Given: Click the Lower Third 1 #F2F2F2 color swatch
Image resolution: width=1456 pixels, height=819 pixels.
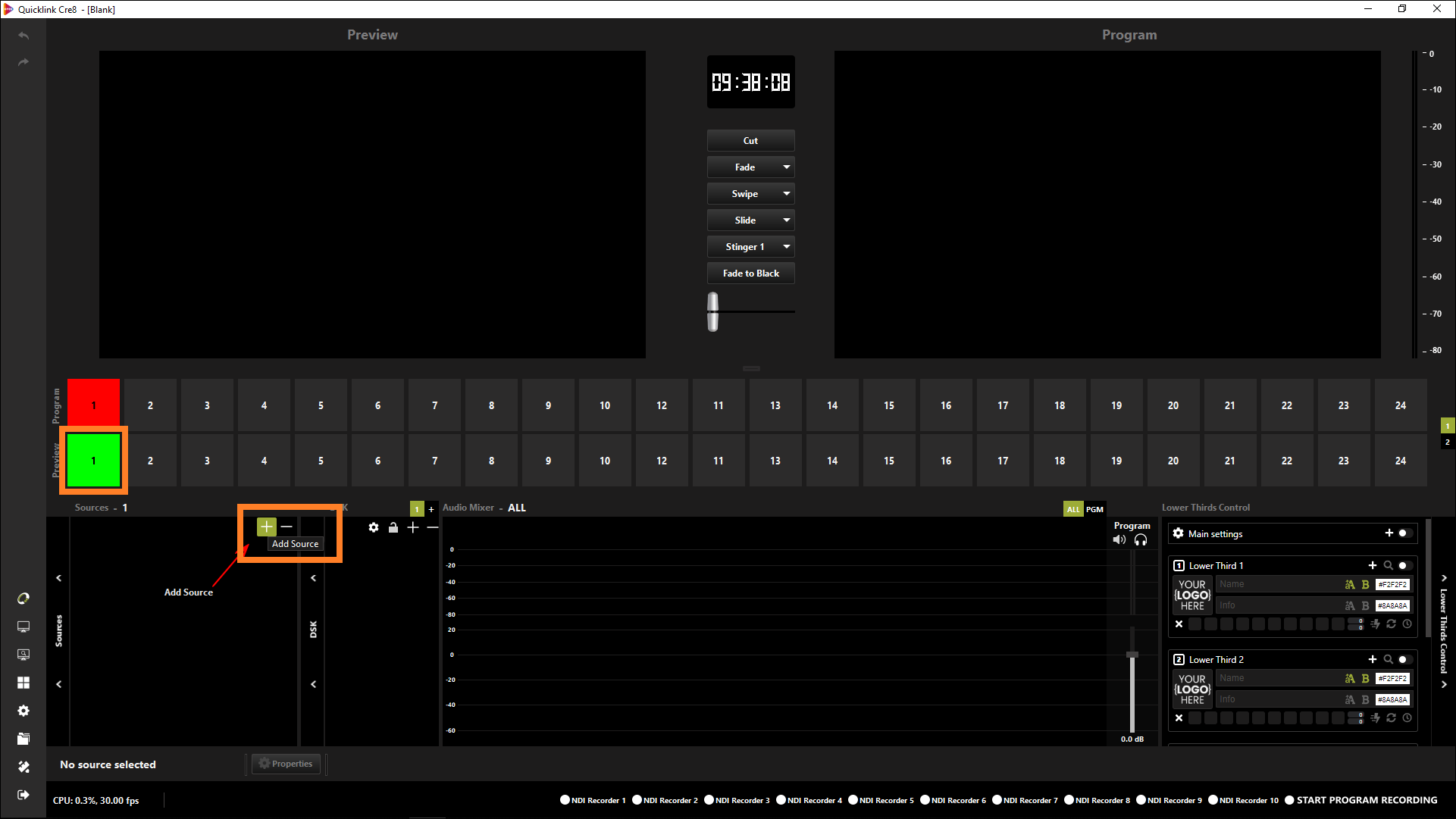Looking at the screenshot, I should click(x=1392, y=585).
